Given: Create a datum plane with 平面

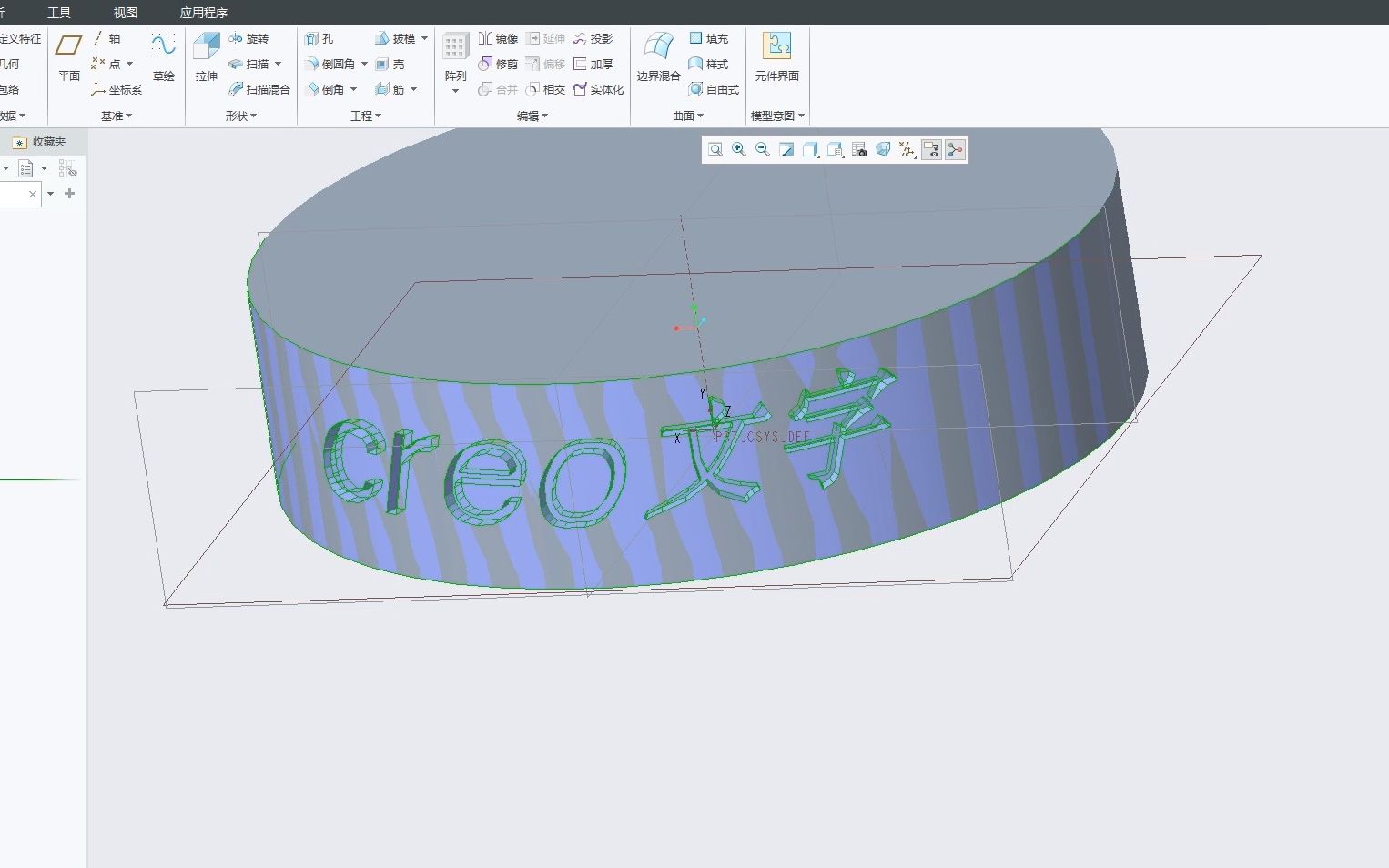Looking at the screenshot, I should click(x=69, y=58).
